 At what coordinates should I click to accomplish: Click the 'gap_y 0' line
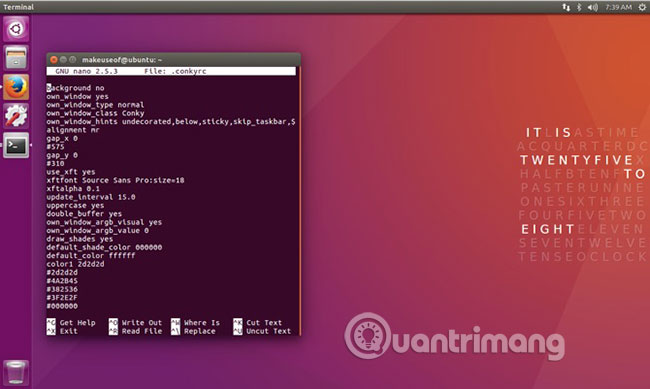[x=62, y=155]
